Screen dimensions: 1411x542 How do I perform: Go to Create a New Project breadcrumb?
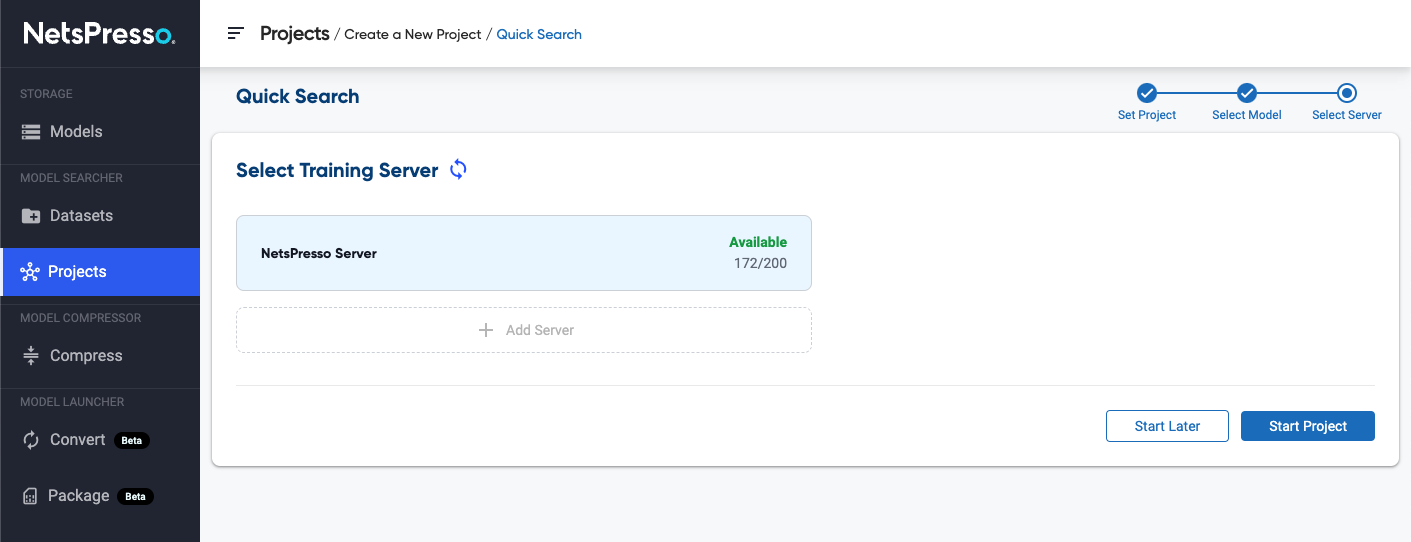413,34
